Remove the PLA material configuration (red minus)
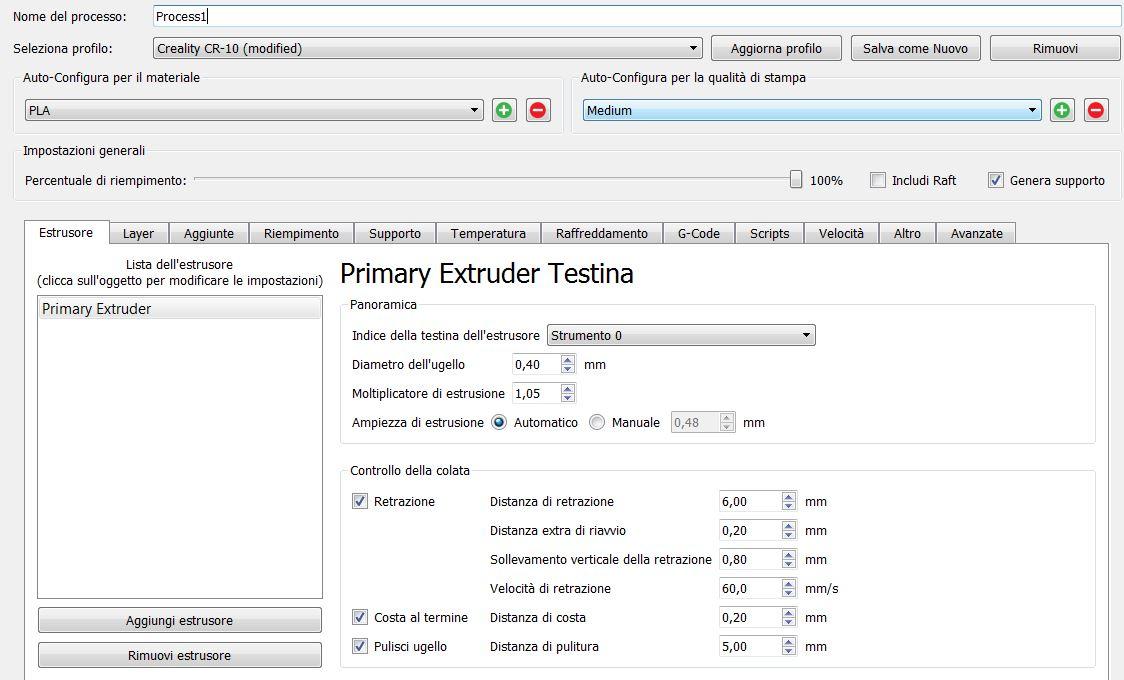 [538, 110]
